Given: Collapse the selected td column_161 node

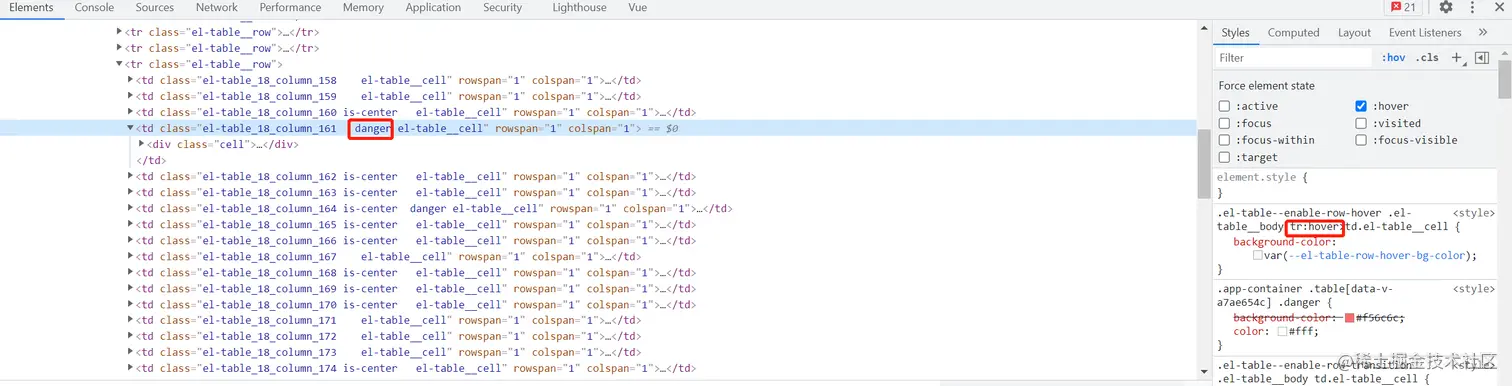Looking at the screenshot, I should 130,128.
